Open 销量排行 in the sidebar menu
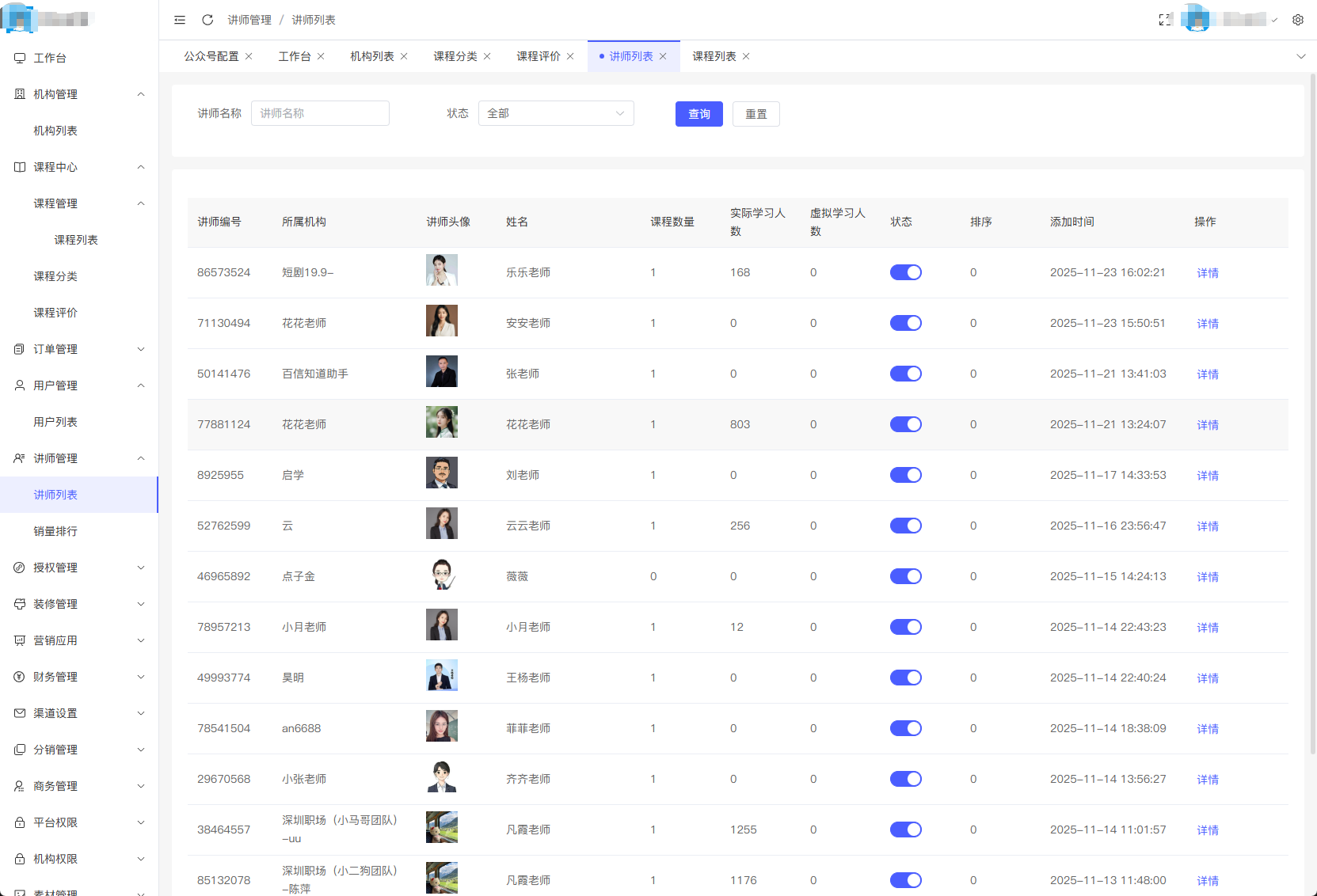Image resolution: width=1317 pixels, height=896 pixels. pos(55,531)
